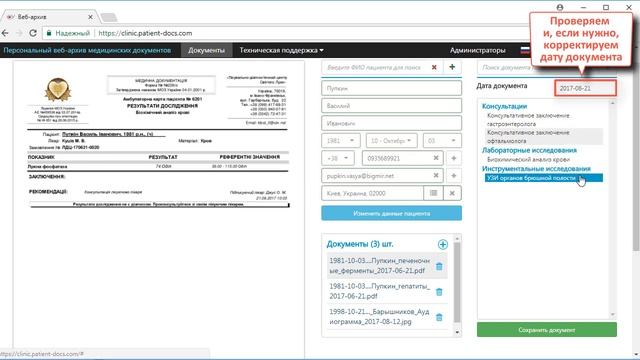The width and height of the screenshot is (640, 360).
Task: Close the Веб-архив browser tab
Action: 90,17
